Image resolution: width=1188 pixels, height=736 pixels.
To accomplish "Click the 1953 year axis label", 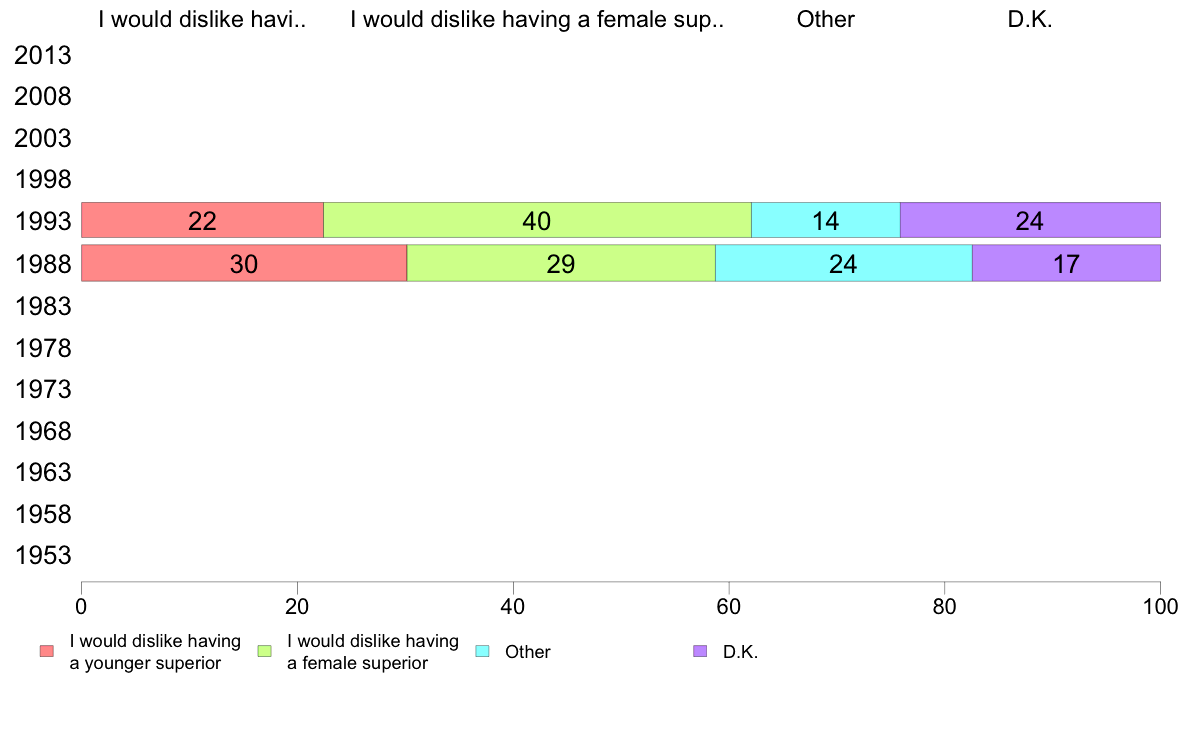I will tap(42, 556).
